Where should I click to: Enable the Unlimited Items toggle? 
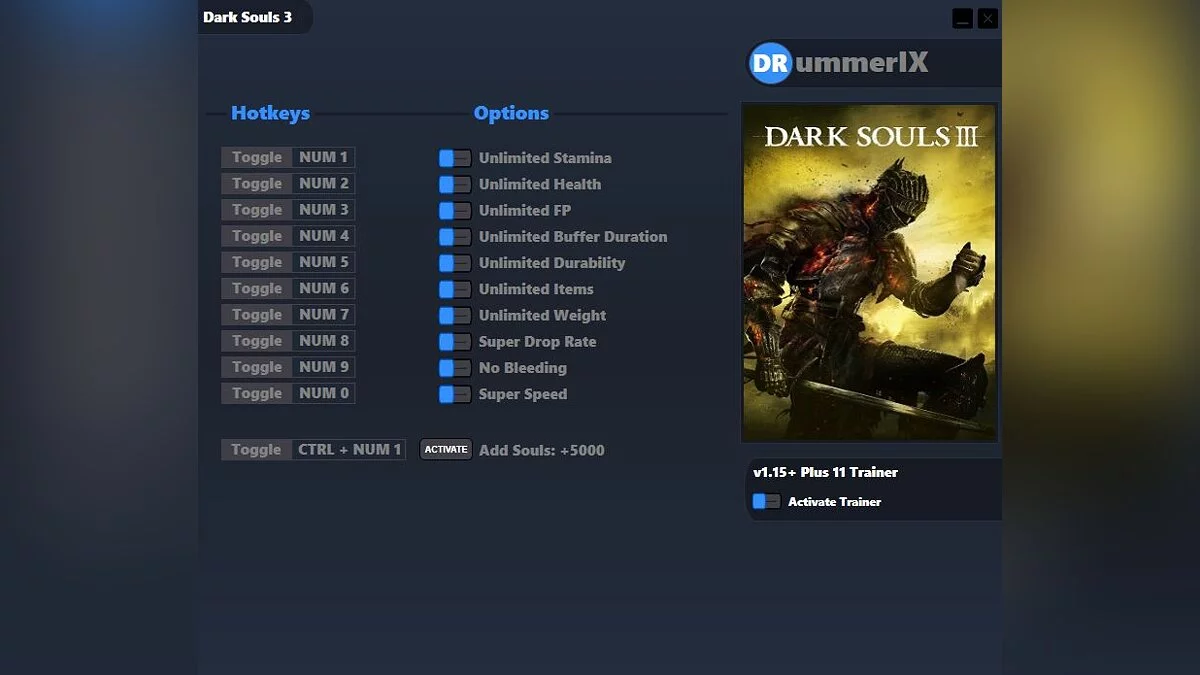click(x=454, y=289)
